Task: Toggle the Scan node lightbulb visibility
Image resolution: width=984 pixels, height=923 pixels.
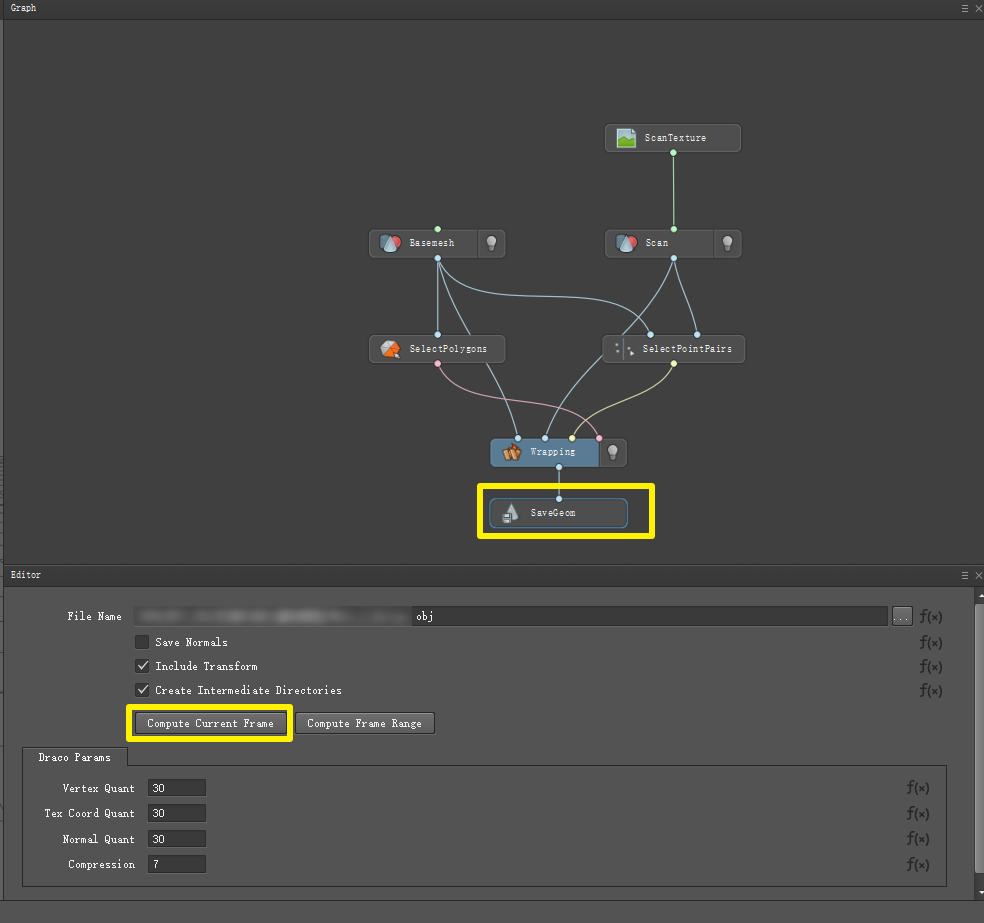Action: coord(727,243)
